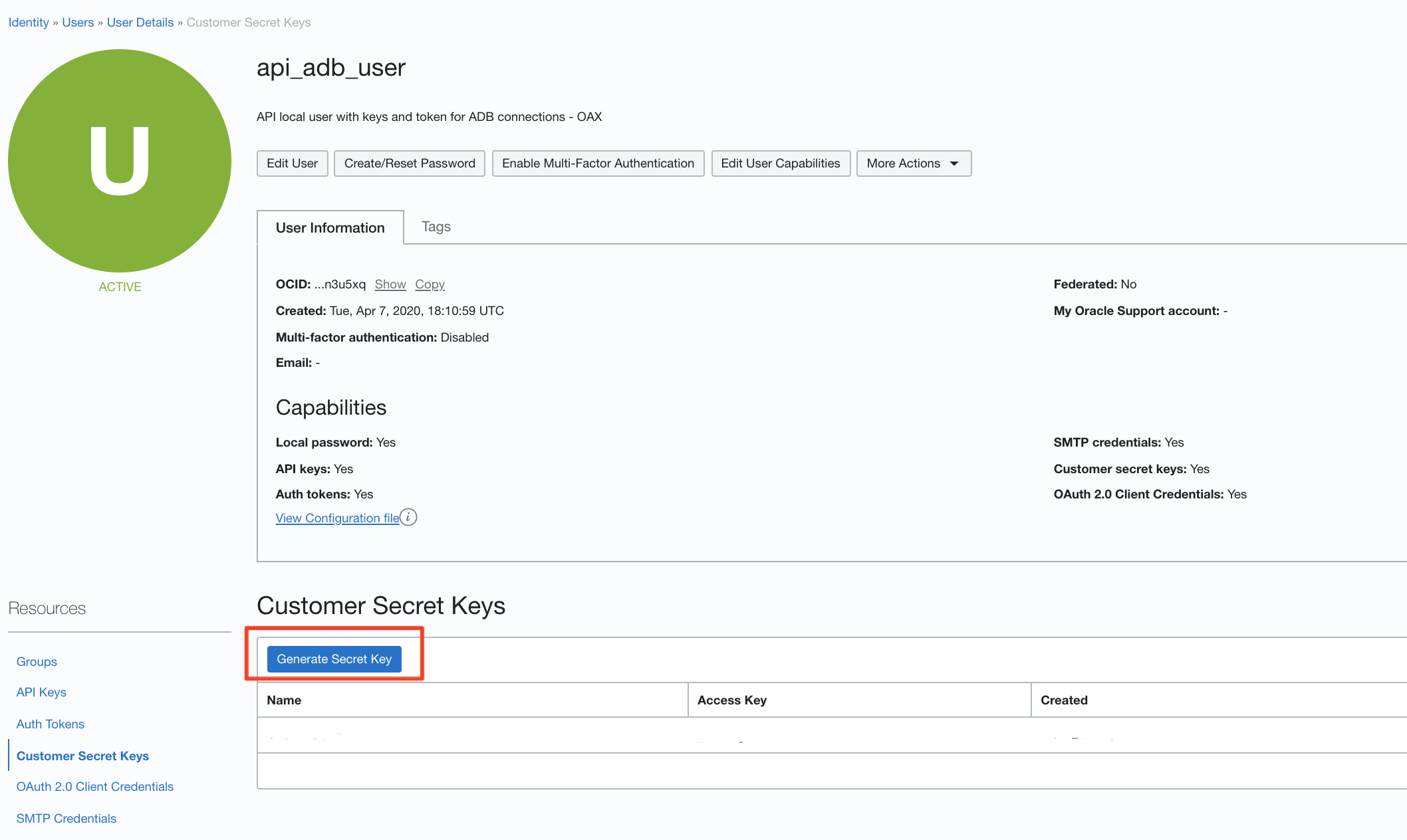Screen dimensions: 1407x840
Task: Open Auth Tokens resource
Action: tap(51, 724)
